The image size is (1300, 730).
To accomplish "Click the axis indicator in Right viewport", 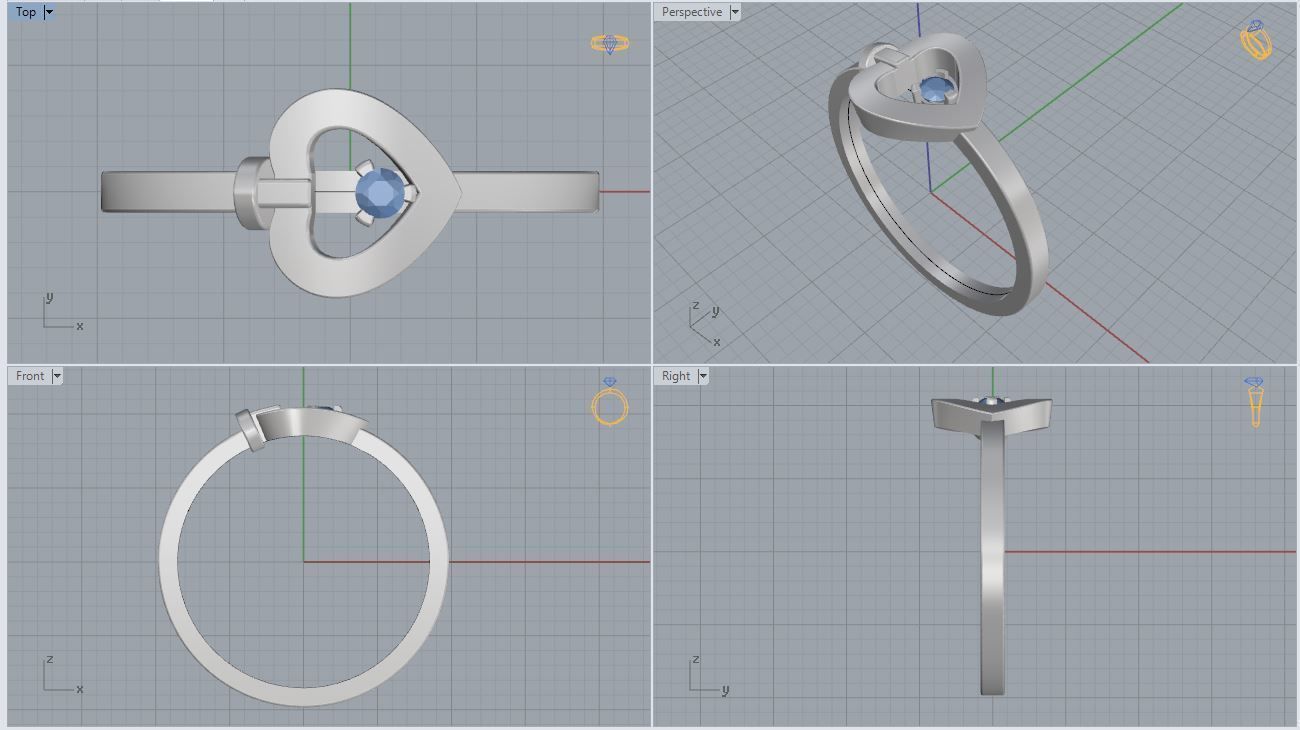I will (x=708, y=675).
